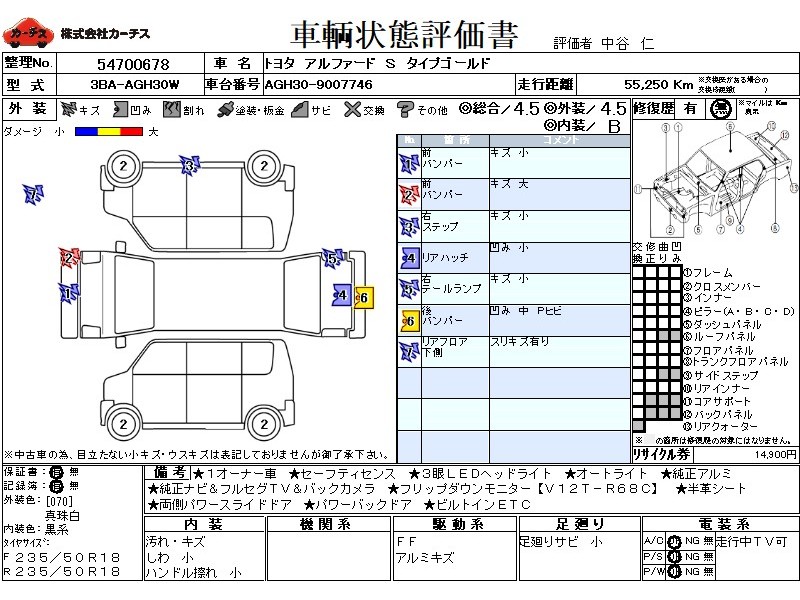
Task: Click the 機関系 section header
Action: pos(328,524)
